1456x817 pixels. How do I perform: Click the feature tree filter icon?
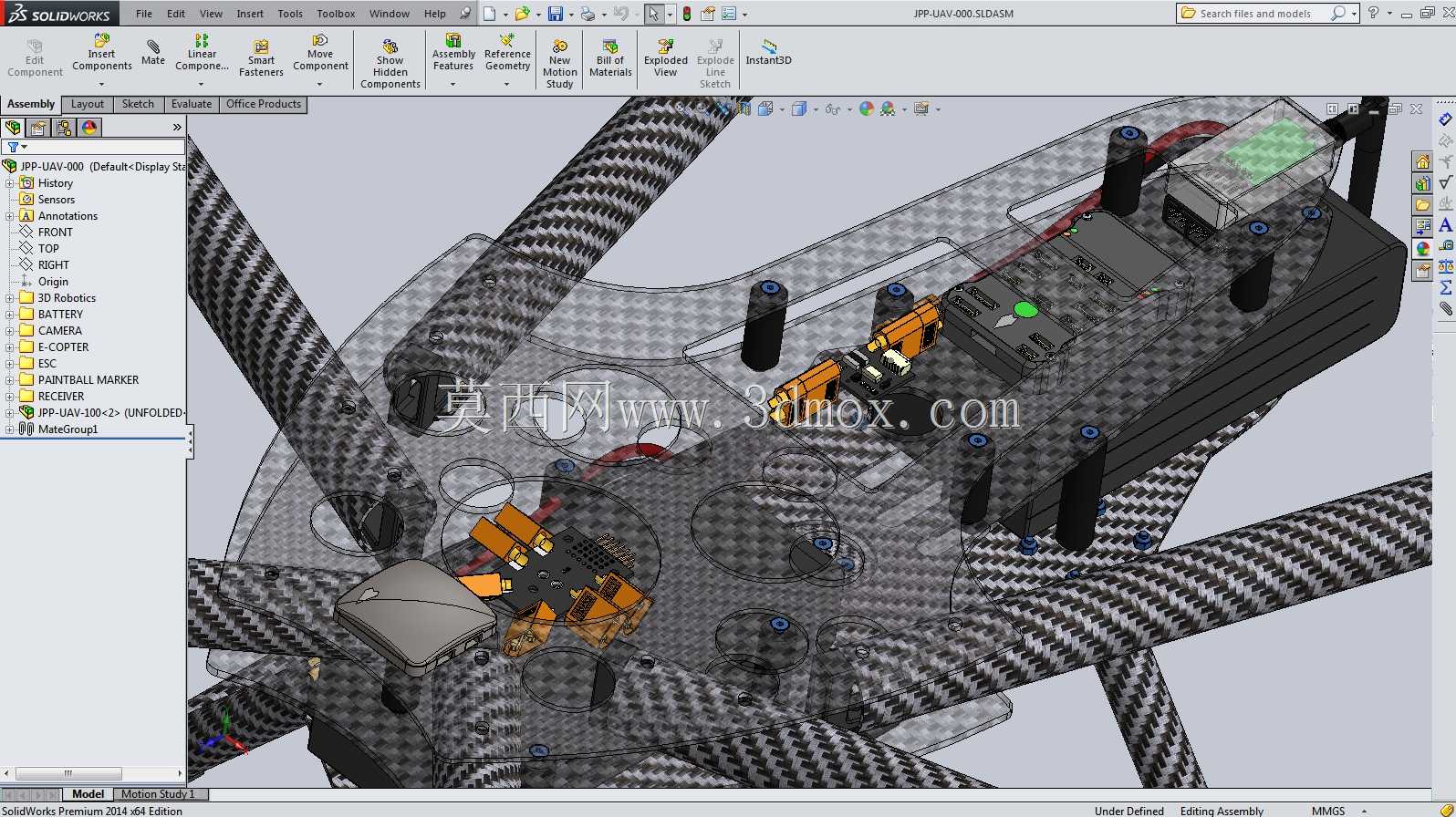click(13, 147)
